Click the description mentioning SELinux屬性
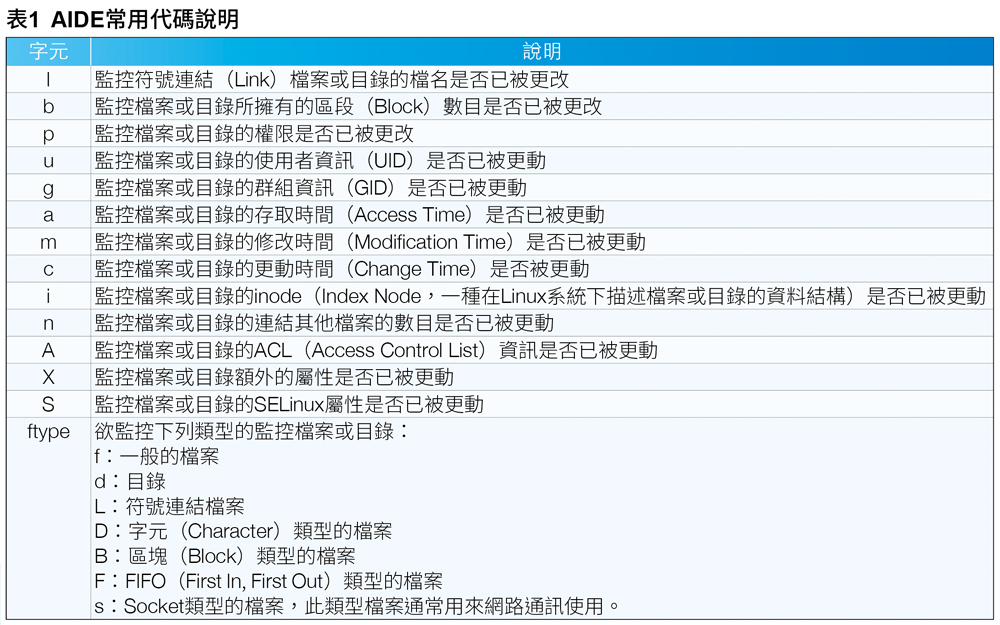Screen dimensions: 1000x625 tap(289, 405)
